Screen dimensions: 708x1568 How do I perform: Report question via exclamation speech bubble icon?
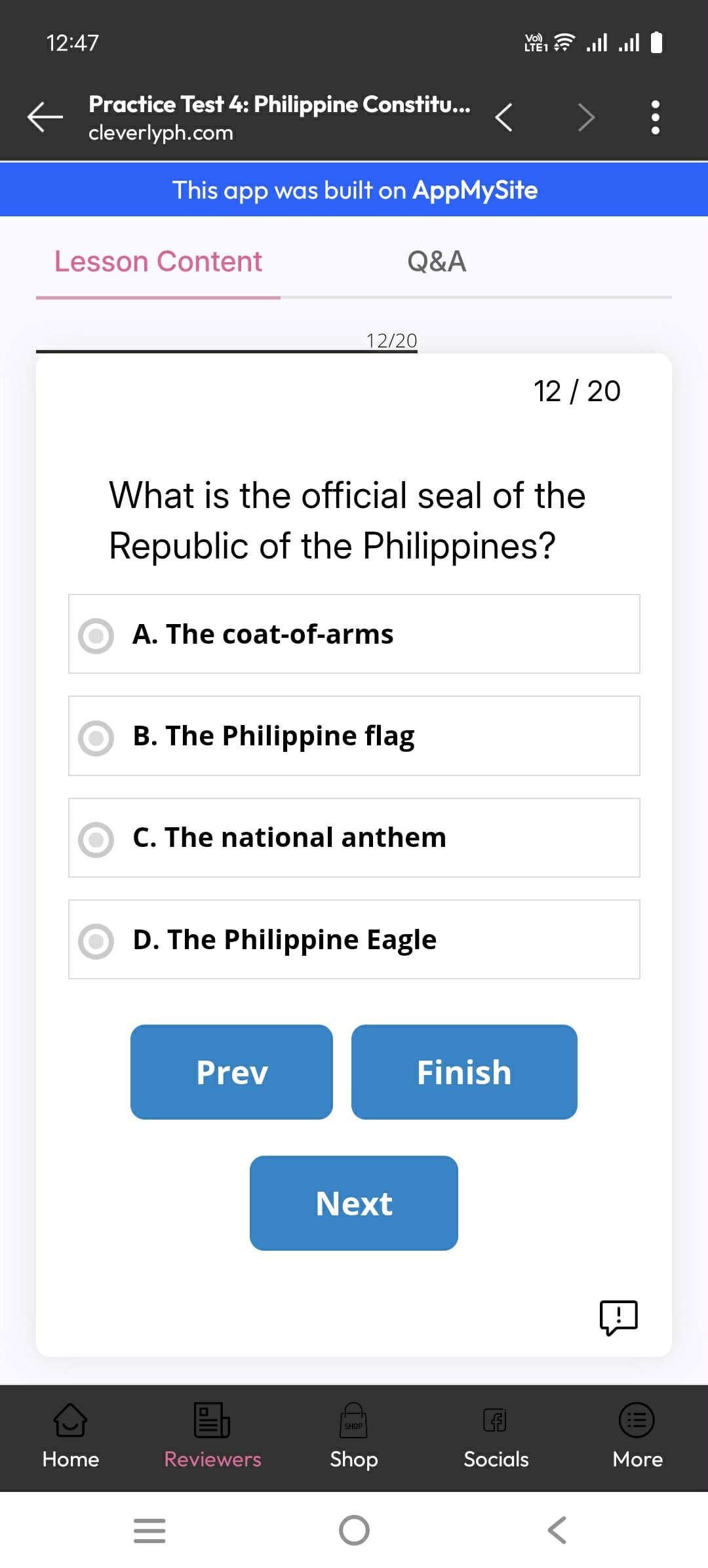(618, 1317)
